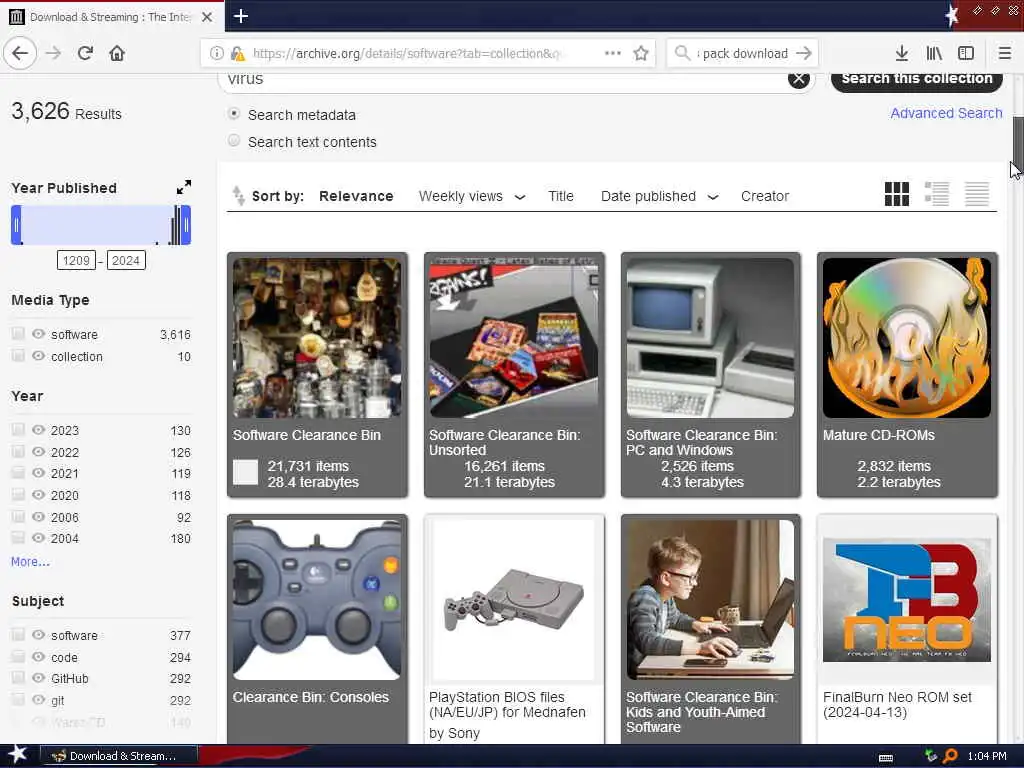Check the 2004 year filter
The width and height of the screenshot is (1024, 768).
(x=18, y=538)
